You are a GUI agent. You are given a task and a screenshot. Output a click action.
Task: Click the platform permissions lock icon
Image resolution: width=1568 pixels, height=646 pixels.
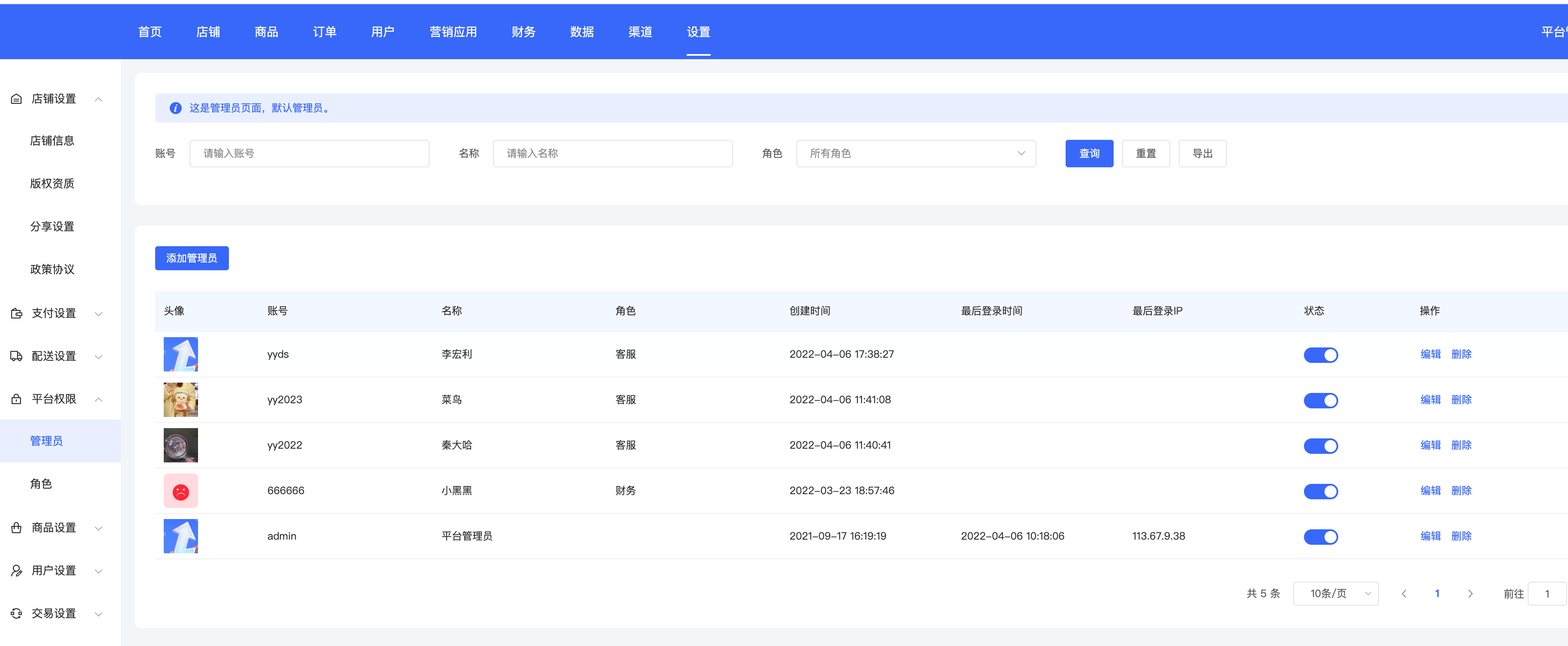(16, 399)
